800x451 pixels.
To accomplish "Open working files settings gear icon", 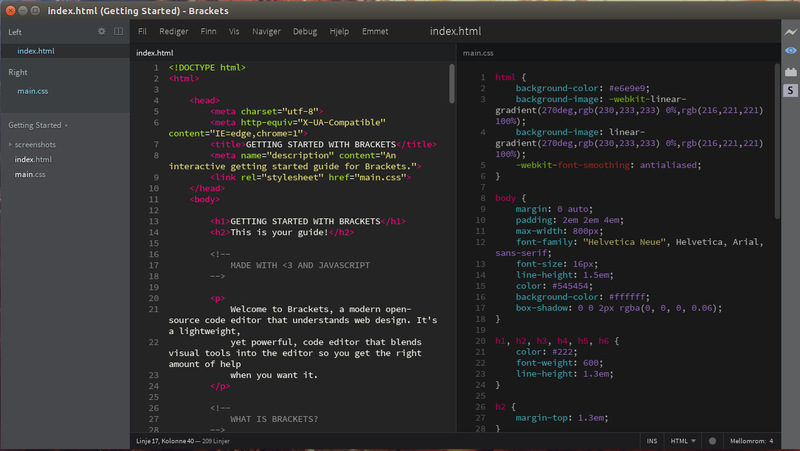I will coord(101,31).
